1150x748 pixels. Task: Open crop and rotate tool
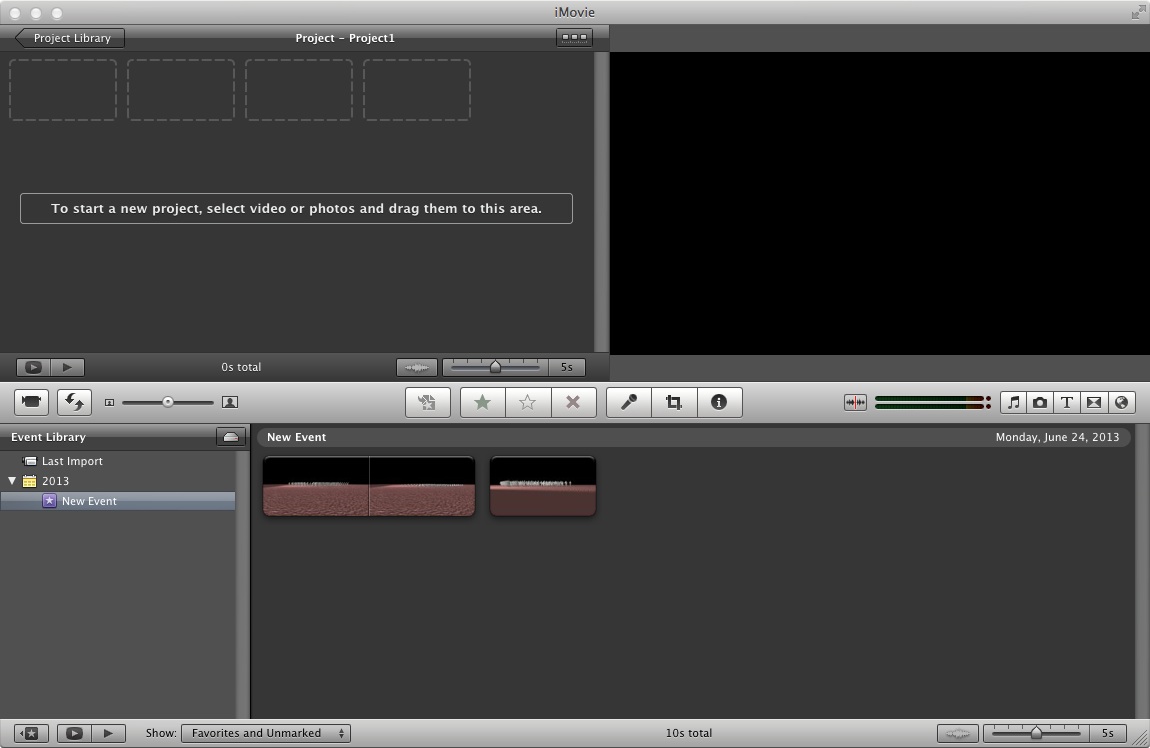click(x=674, y=402)
